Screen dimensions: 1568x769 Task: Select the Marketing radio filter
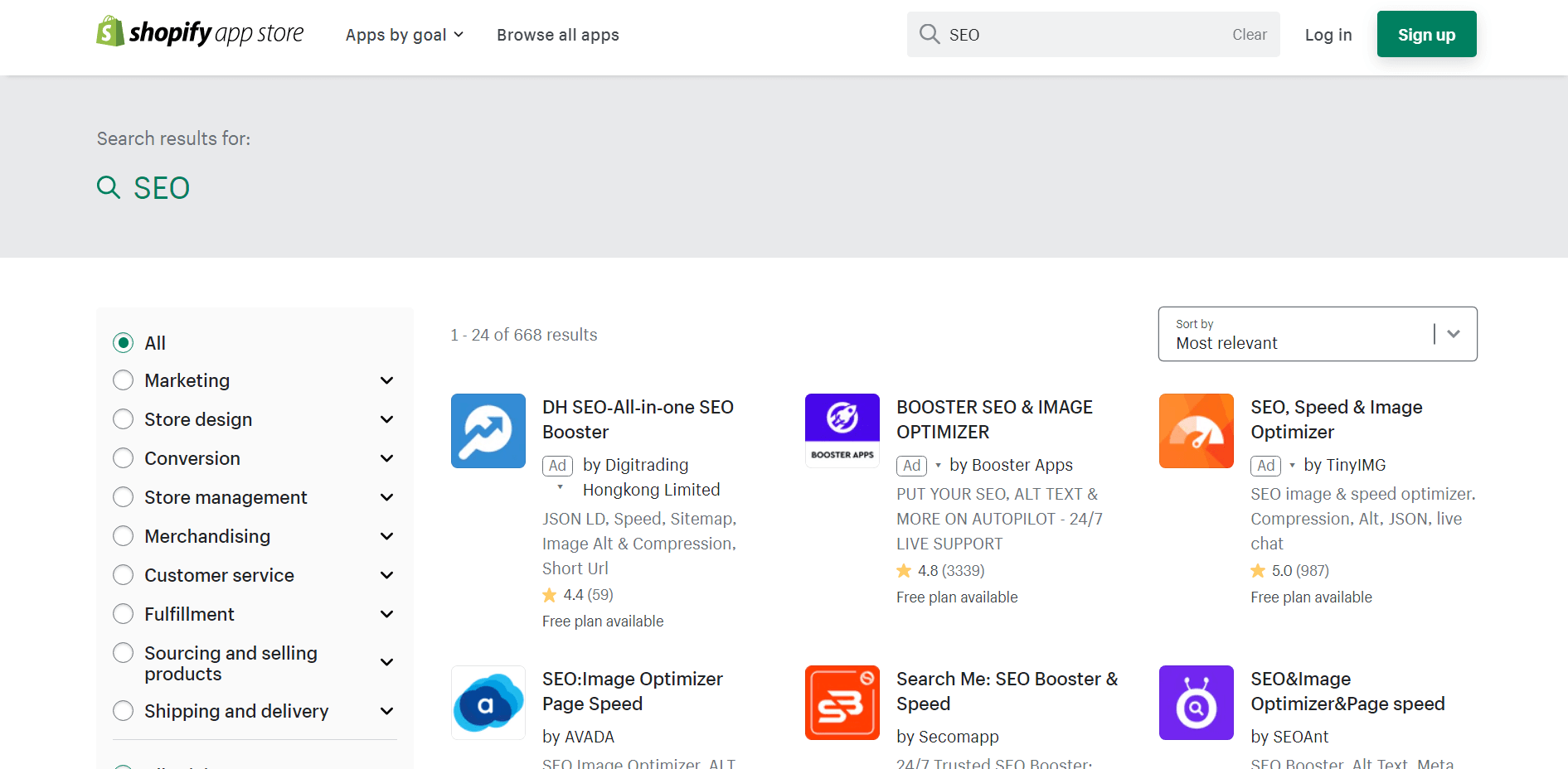pyautogui.click(x=124, y=380)
